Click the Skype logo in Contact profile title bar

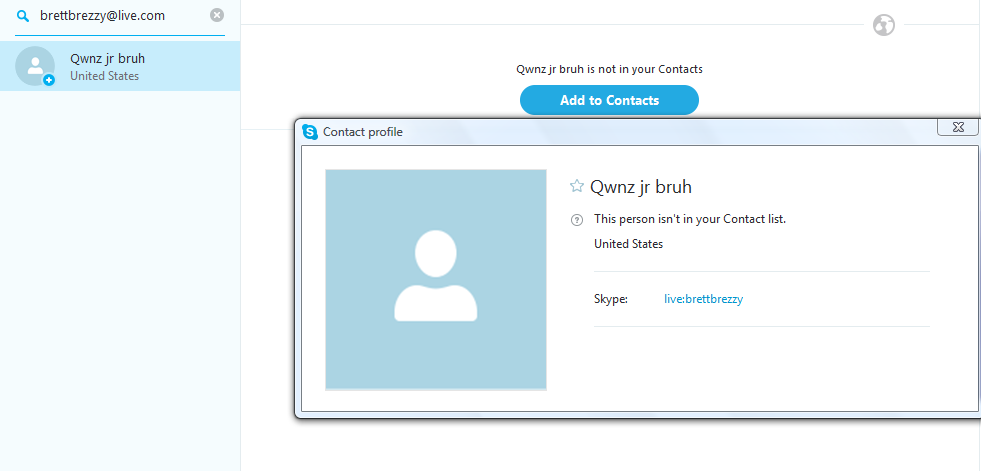point(310,132)
